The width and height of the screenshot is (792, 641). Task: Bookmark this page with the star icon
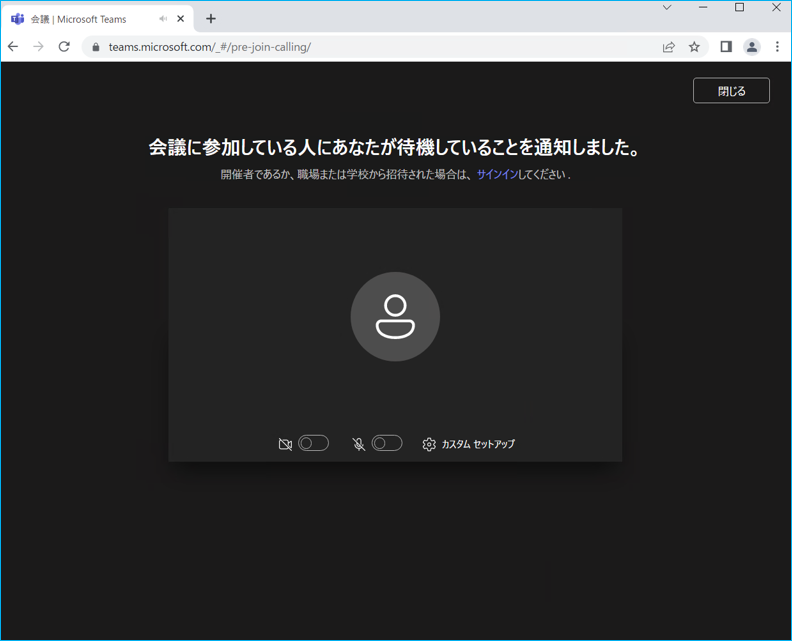[x=695, y=47]
